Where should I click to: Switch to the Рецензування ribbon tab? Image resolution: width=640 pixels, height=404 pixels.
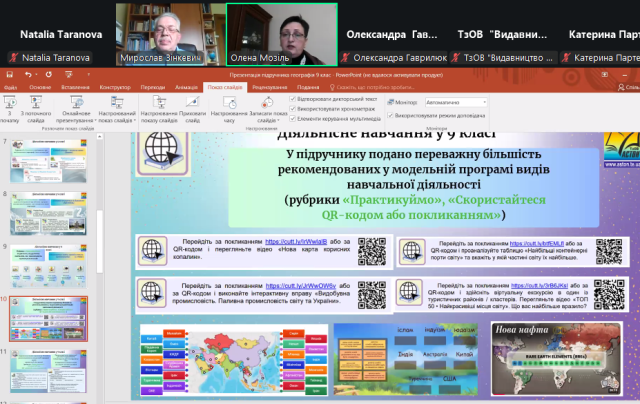(269, 87)
